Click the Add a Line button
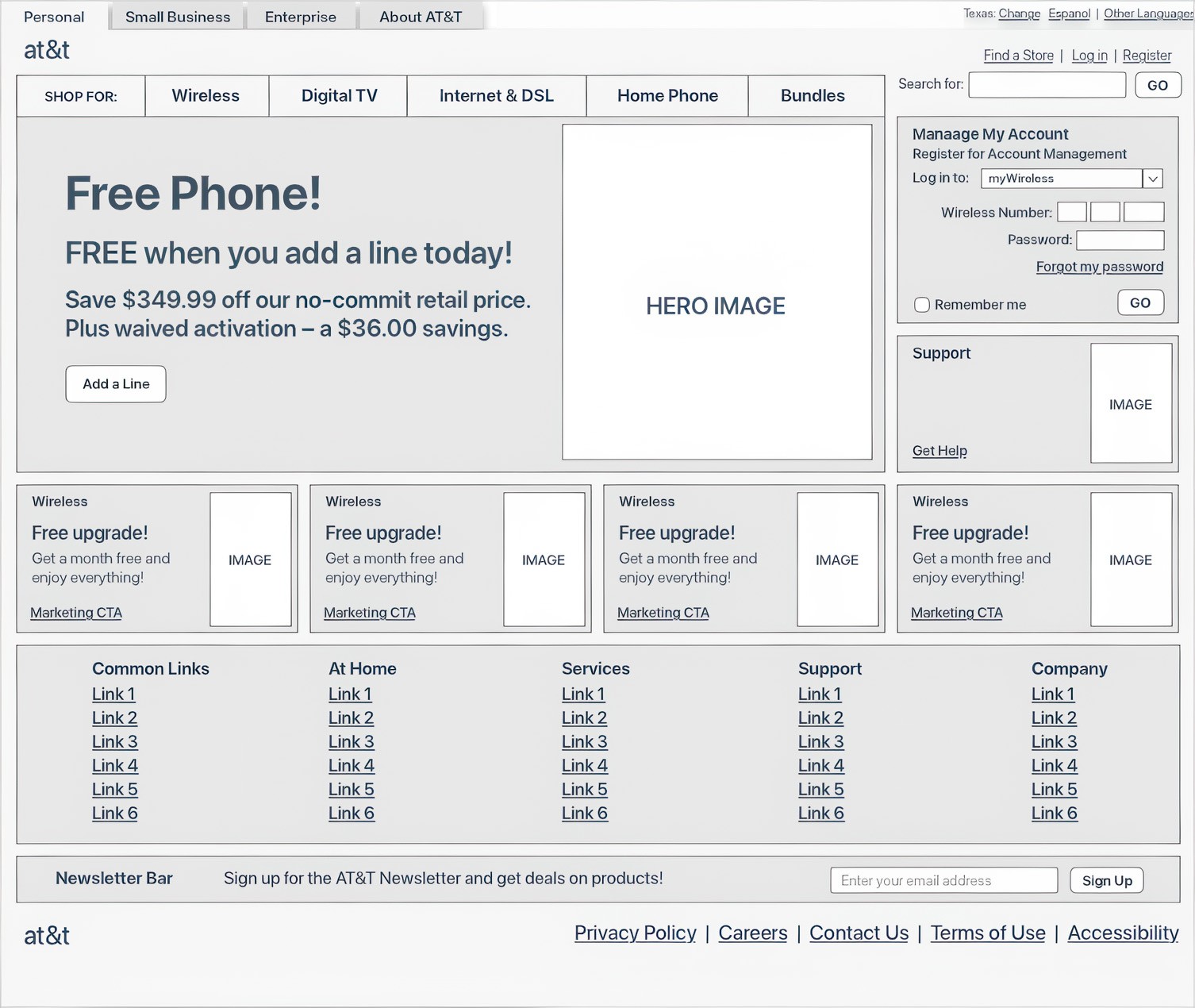 [x=116, y=384]
